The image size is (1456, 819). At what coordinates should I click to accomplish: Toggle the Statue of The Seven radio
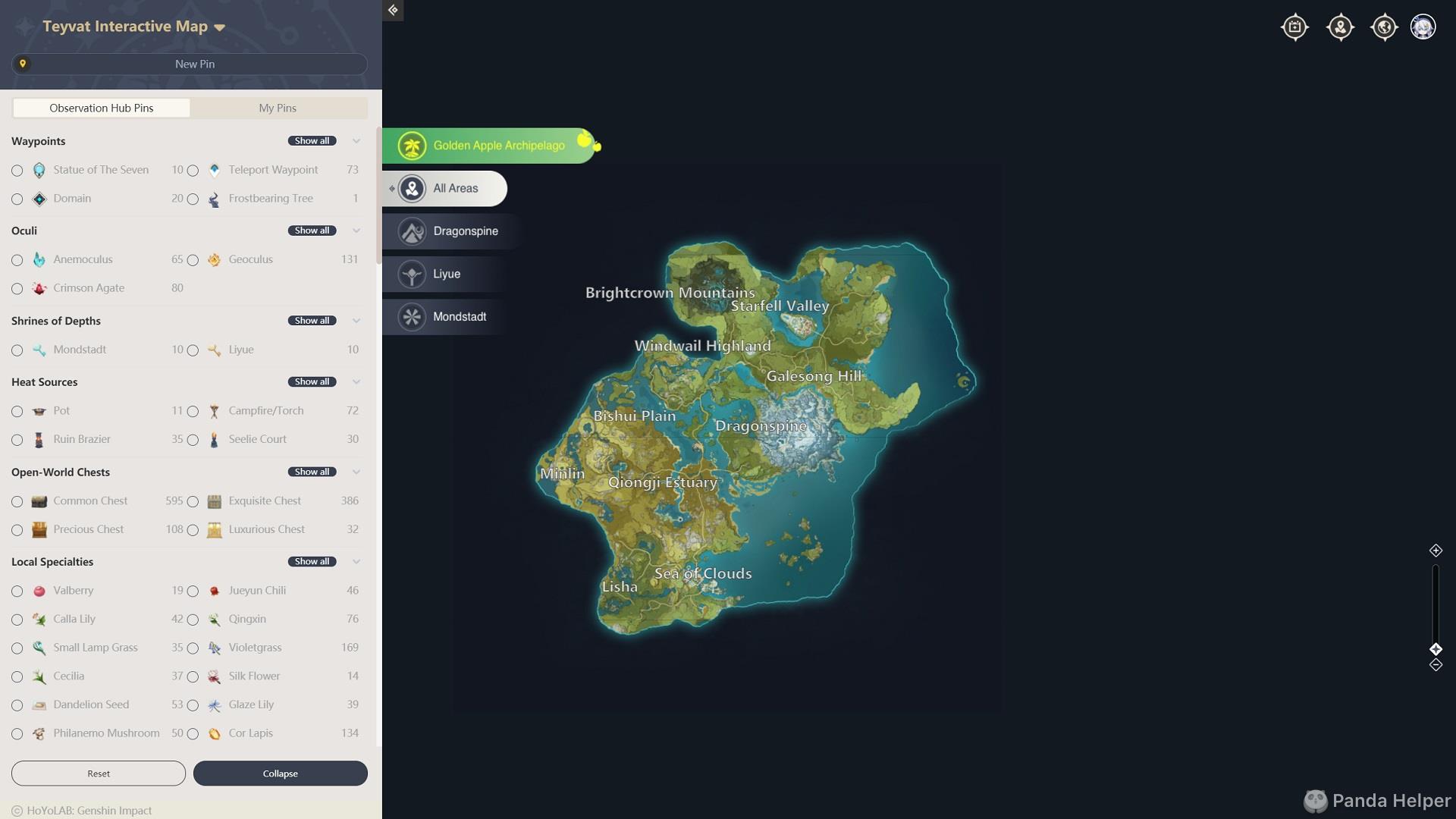click(x=17, y=171)
